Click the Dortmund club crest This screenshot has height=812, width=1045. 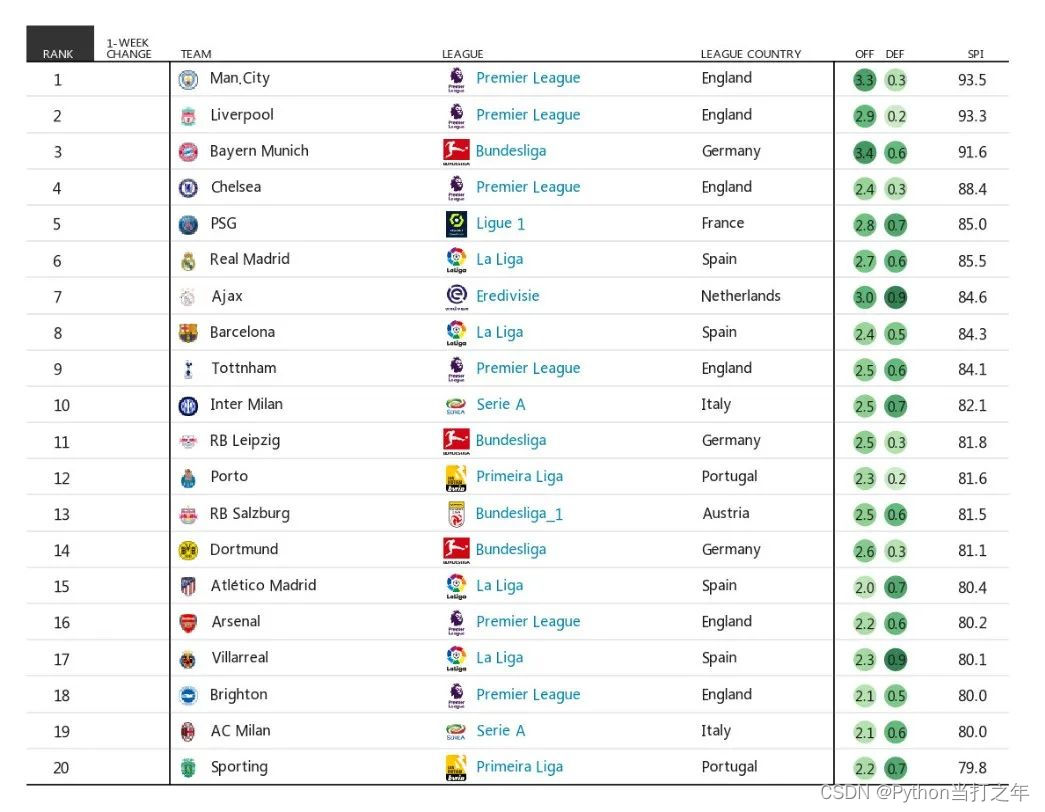pyautogui.click(x=188, y=550)
